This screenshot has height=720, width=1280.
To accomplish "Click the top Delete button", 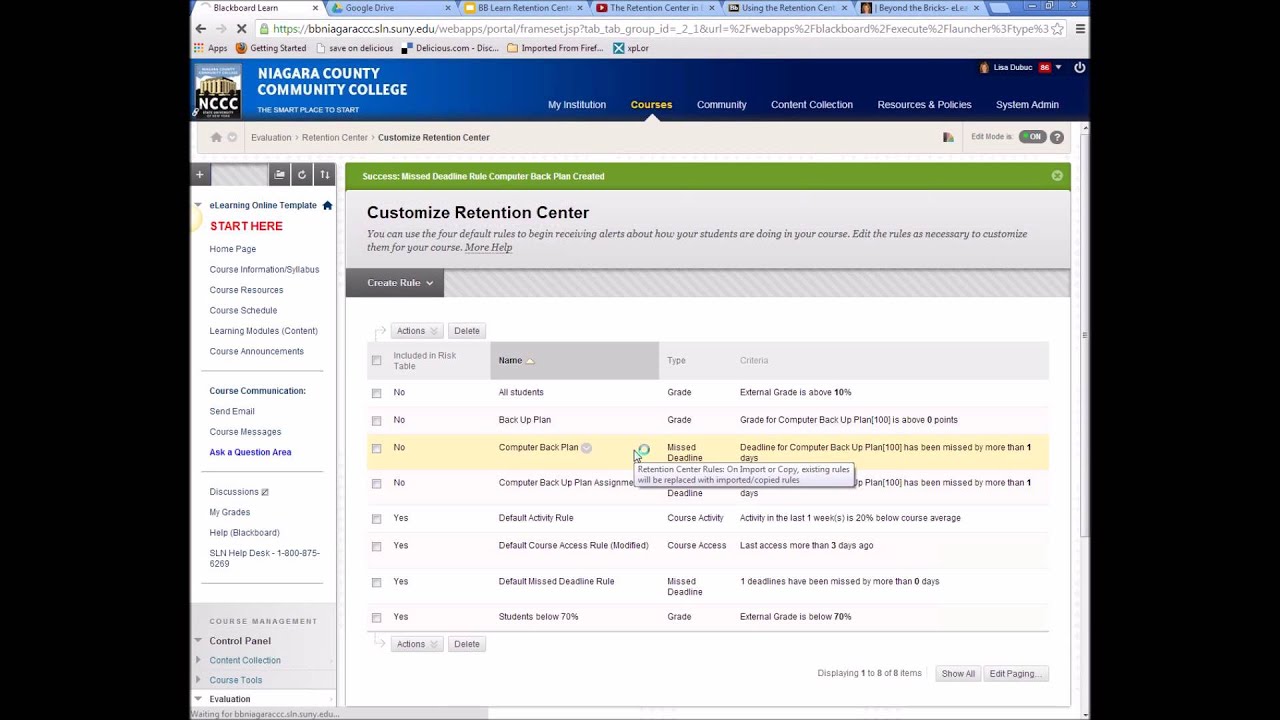I will 467,331.
